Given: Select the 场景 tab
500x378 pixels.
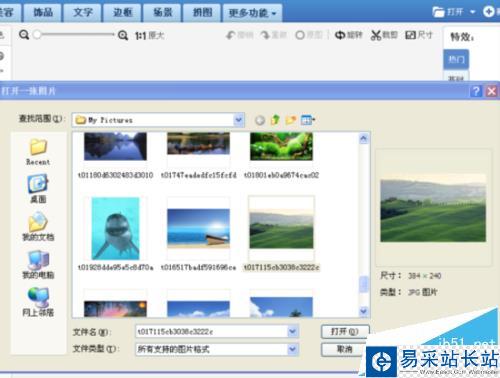Looking at the screenshot, I should click(163, 13).
